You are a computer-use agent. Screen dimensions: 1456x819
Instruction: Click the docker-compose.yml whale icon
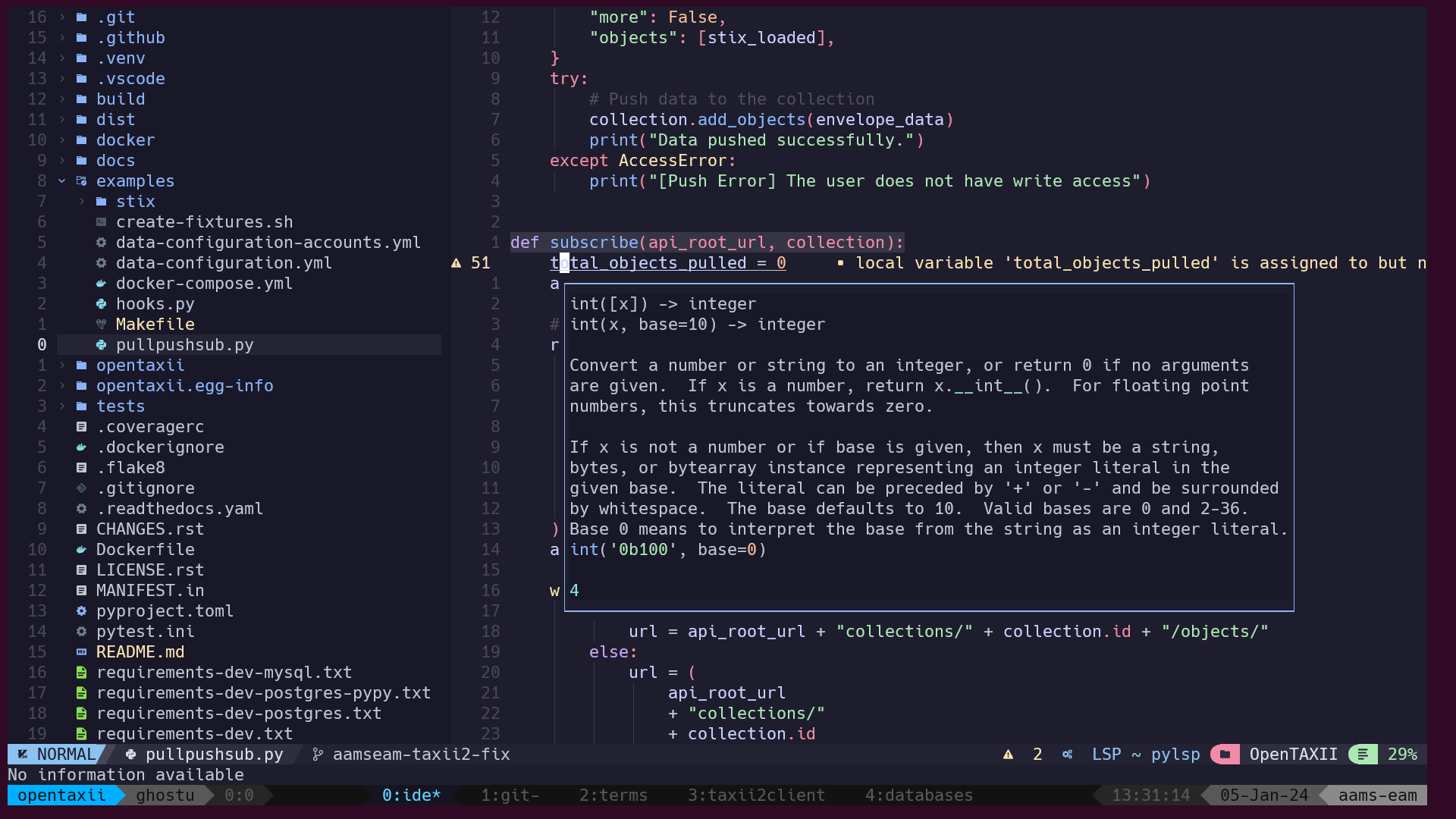[101, 284]
